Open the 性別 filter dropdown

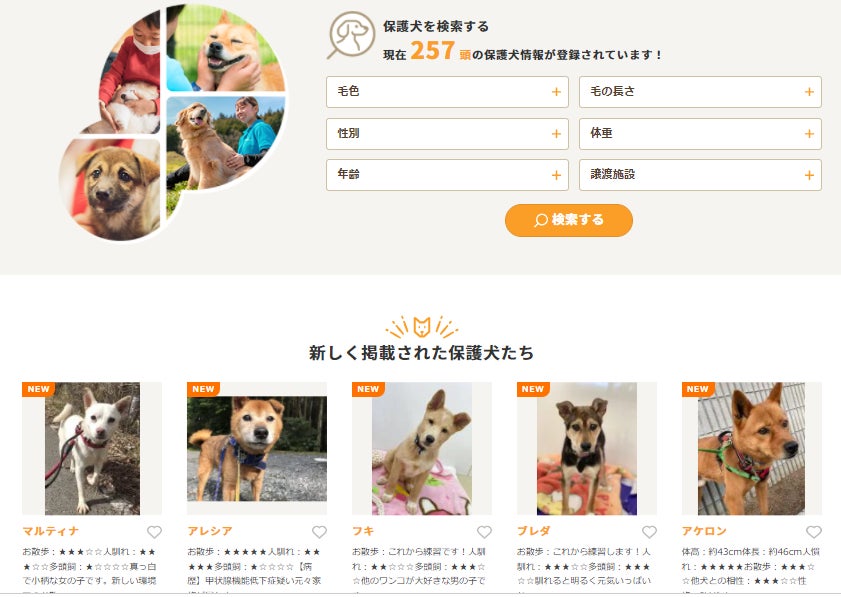[447, 134]
